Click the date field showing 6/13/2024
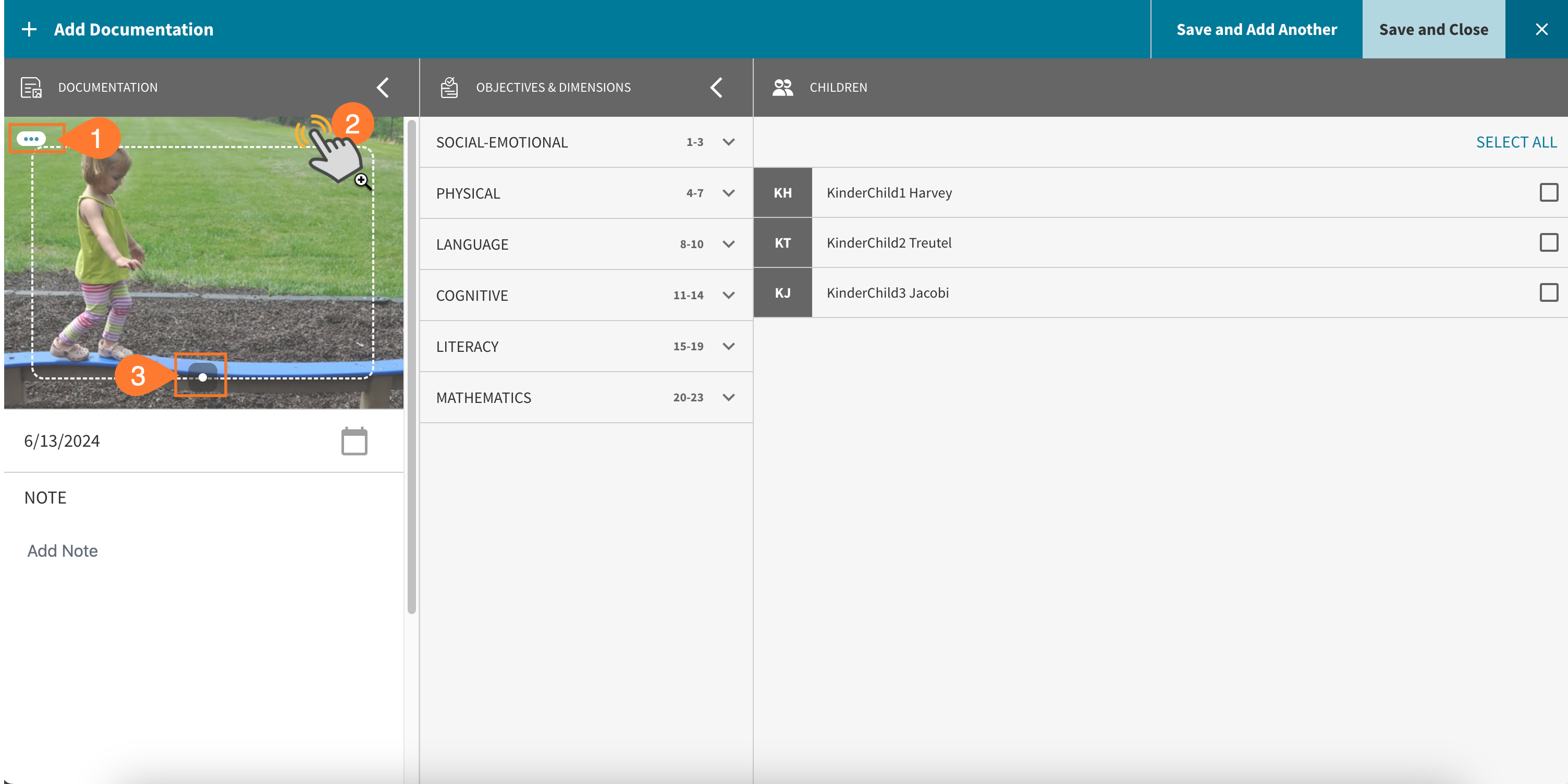 (x=62, y=440)
